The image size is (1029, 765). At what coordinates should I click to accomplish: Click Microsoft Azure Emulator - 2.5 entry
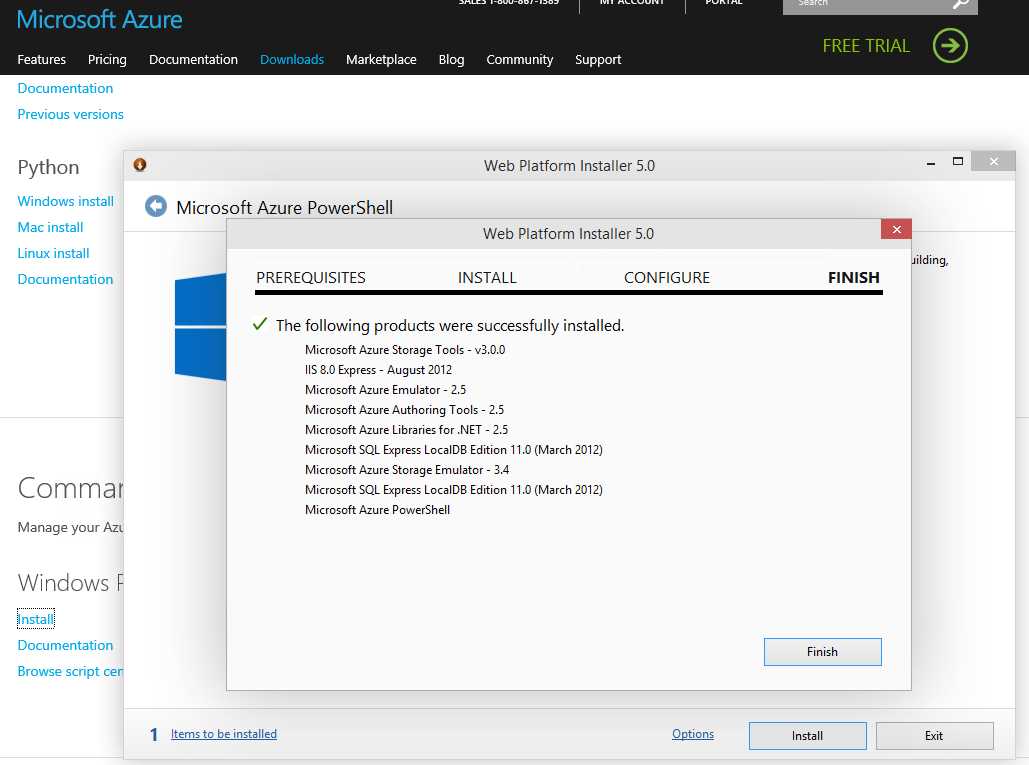(385, 390)
